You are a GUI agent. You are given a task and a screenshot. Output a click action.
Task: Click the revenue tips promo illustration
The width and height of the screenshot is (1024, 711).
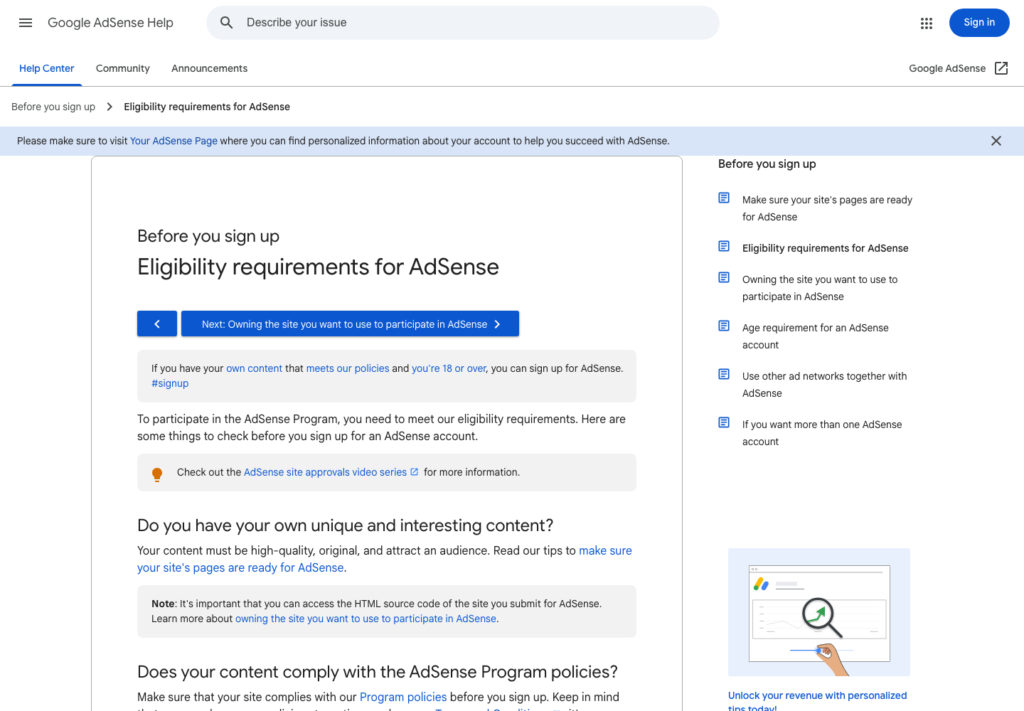[819, 612]
